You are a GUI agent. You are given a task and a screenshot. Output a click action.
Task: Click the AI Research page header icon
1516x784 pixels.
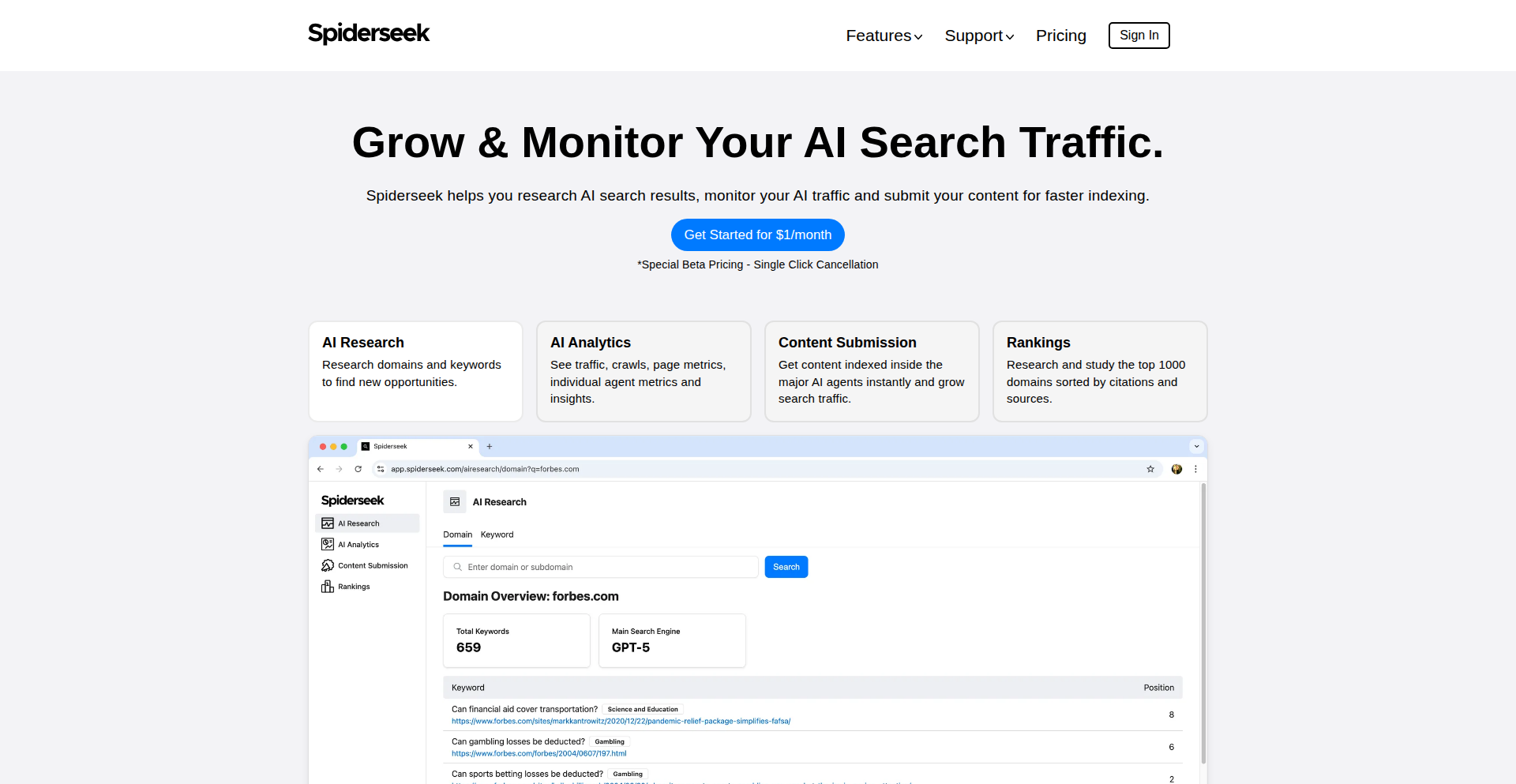[x=455, y=502]
